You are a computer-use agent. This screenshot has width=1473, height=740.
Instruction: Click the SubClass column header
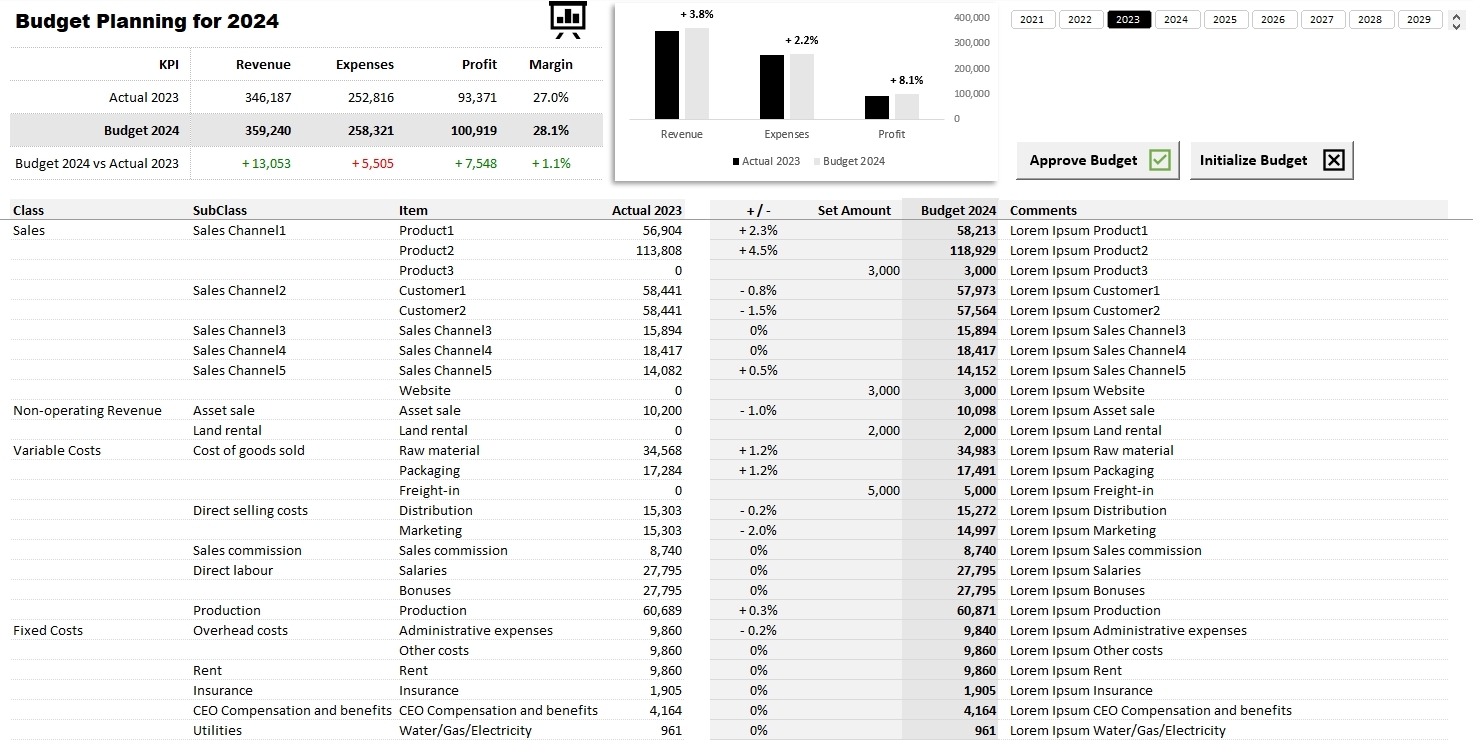[x=220, y=210]
